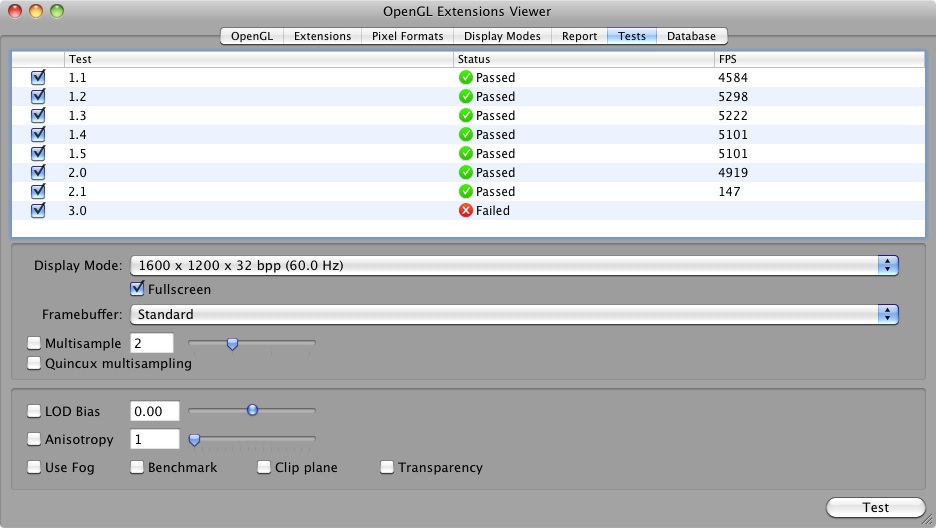The height and width of the screenshot is (528, 936).
Task: Click the green Passed icon for test 1.5
Action: click(x=466, y=153)
